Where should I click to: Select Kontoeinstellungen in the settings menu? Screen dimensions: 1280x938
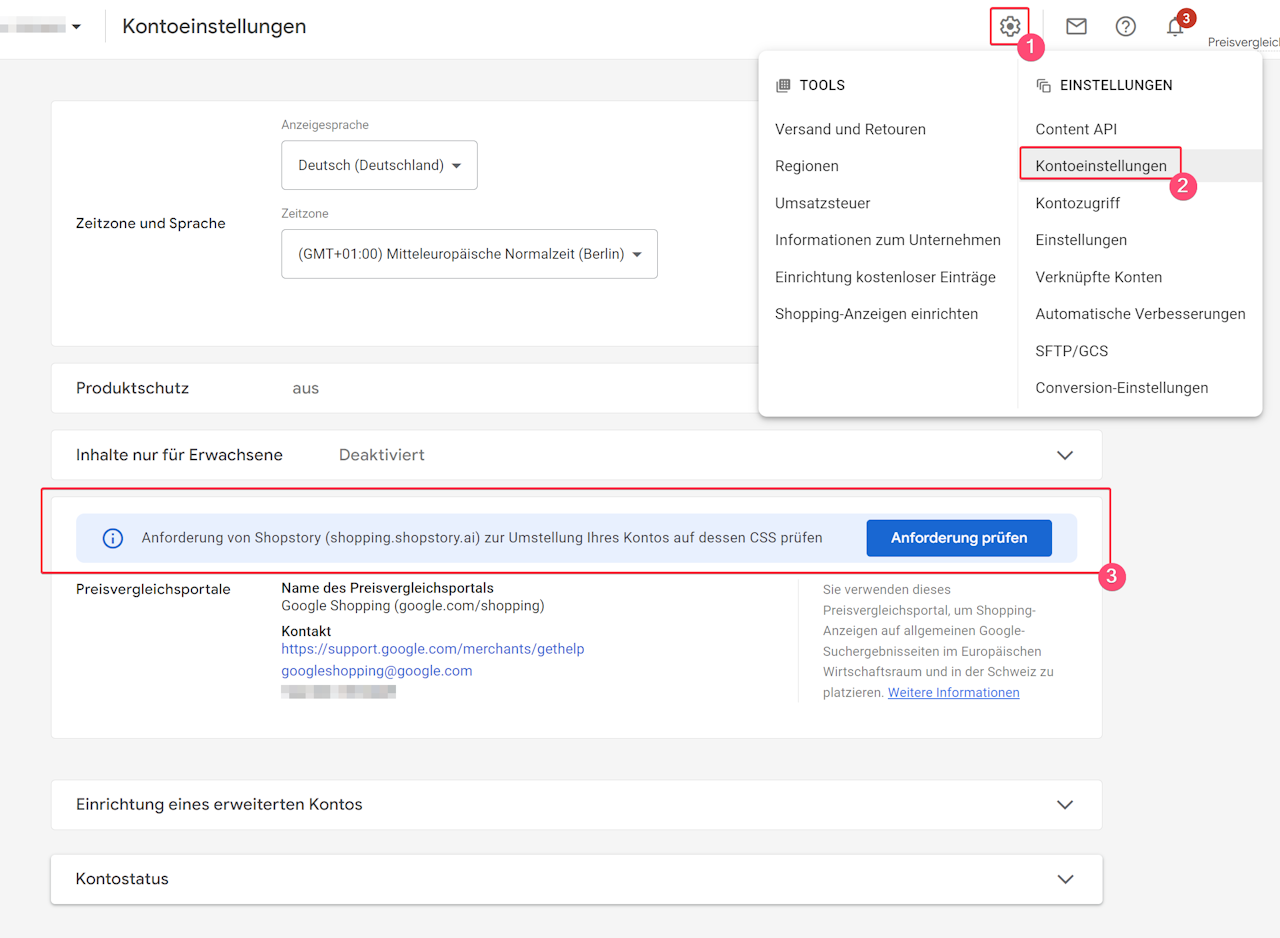tap(1101, 166)
